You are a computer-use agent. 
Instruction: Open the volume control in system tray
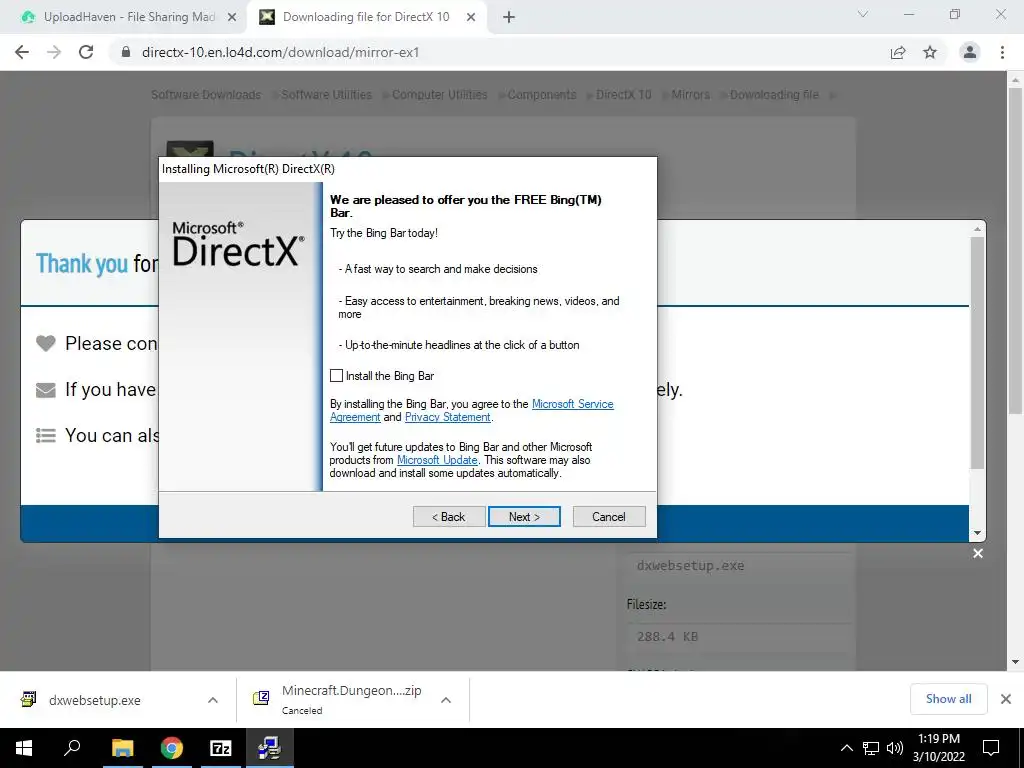tap(895, 748)
